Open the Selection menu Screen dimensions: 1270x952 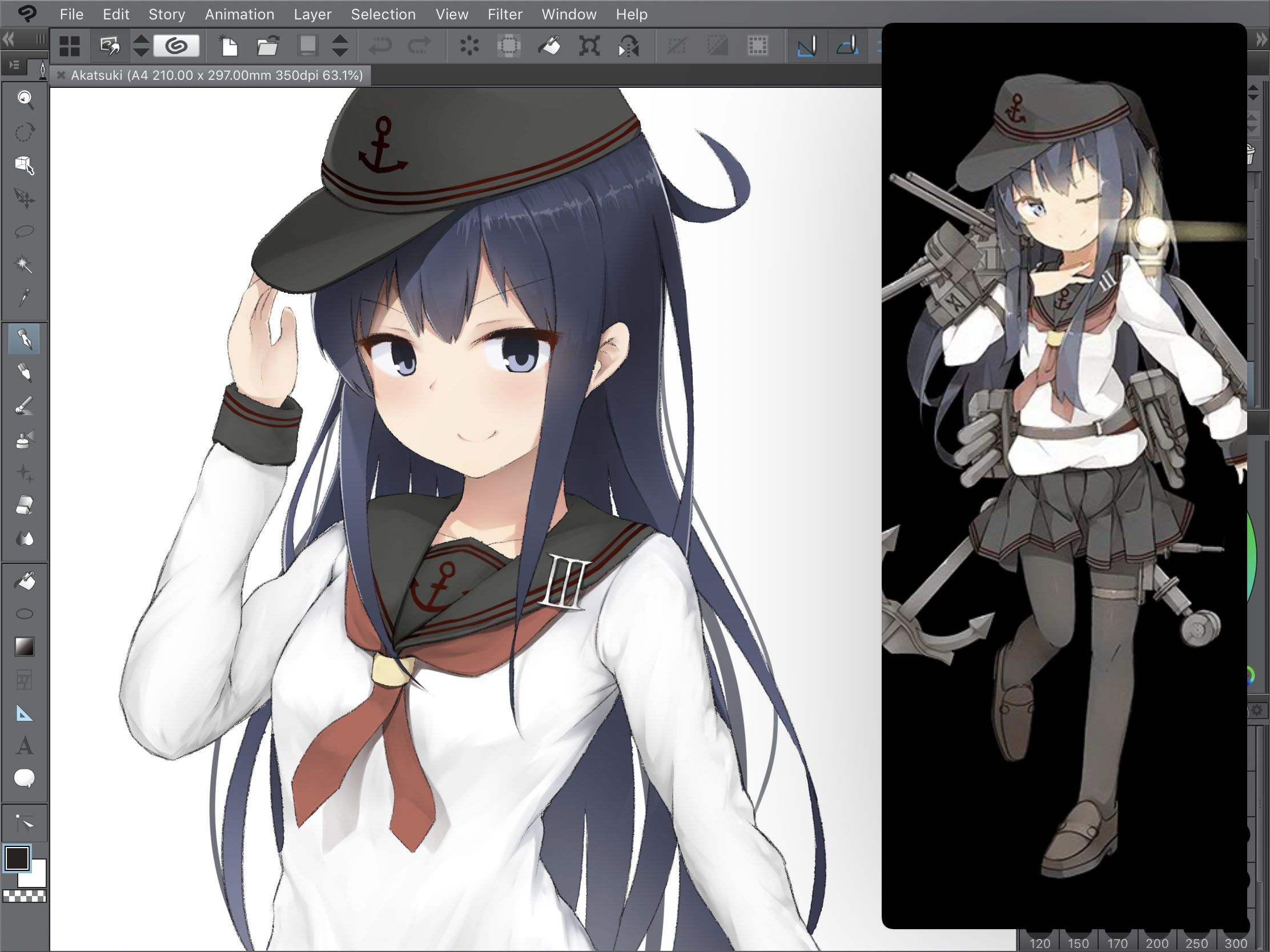click(383, 14)
